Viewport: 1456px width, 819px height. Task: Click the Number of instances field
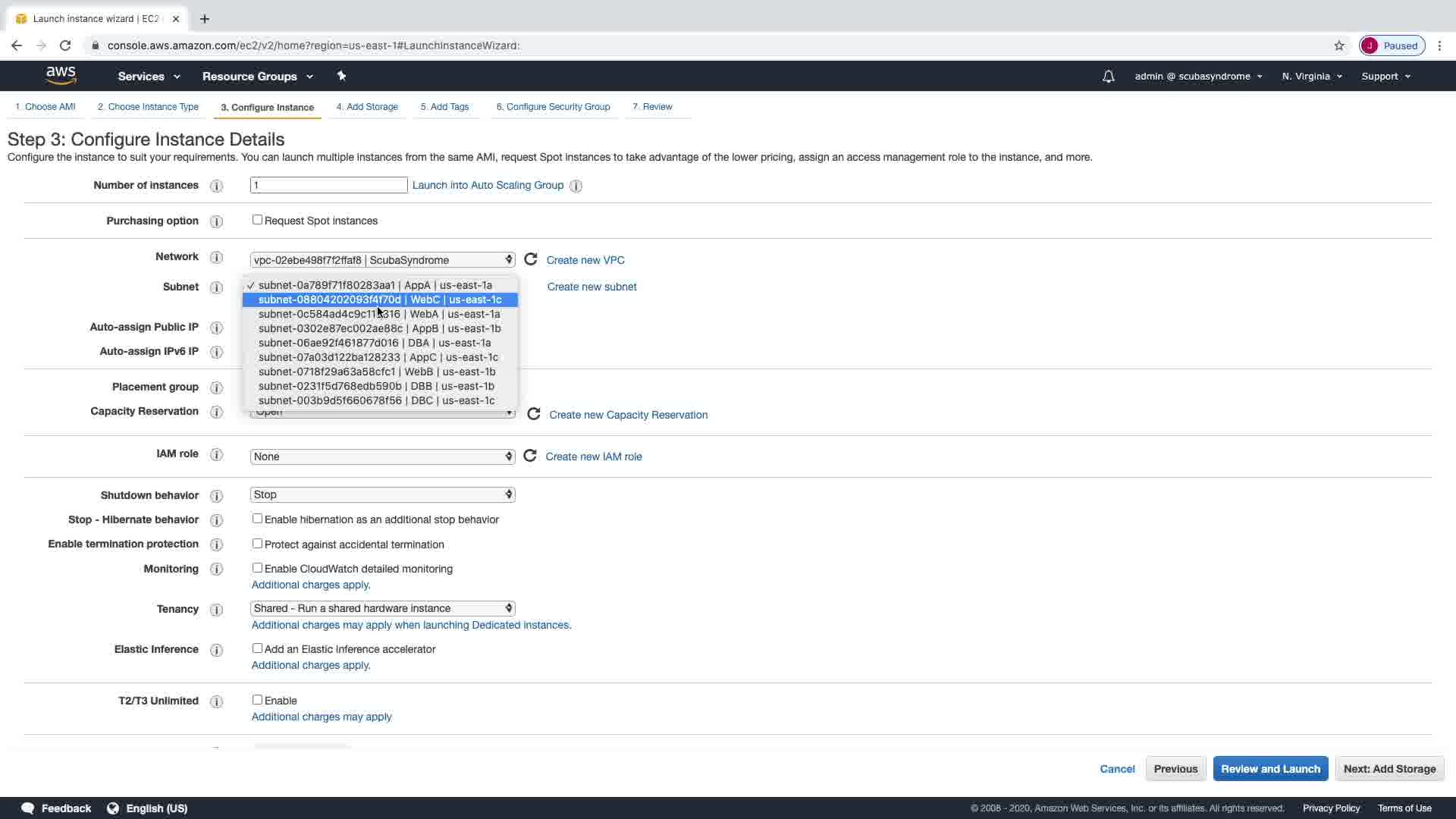pos(328,185)
